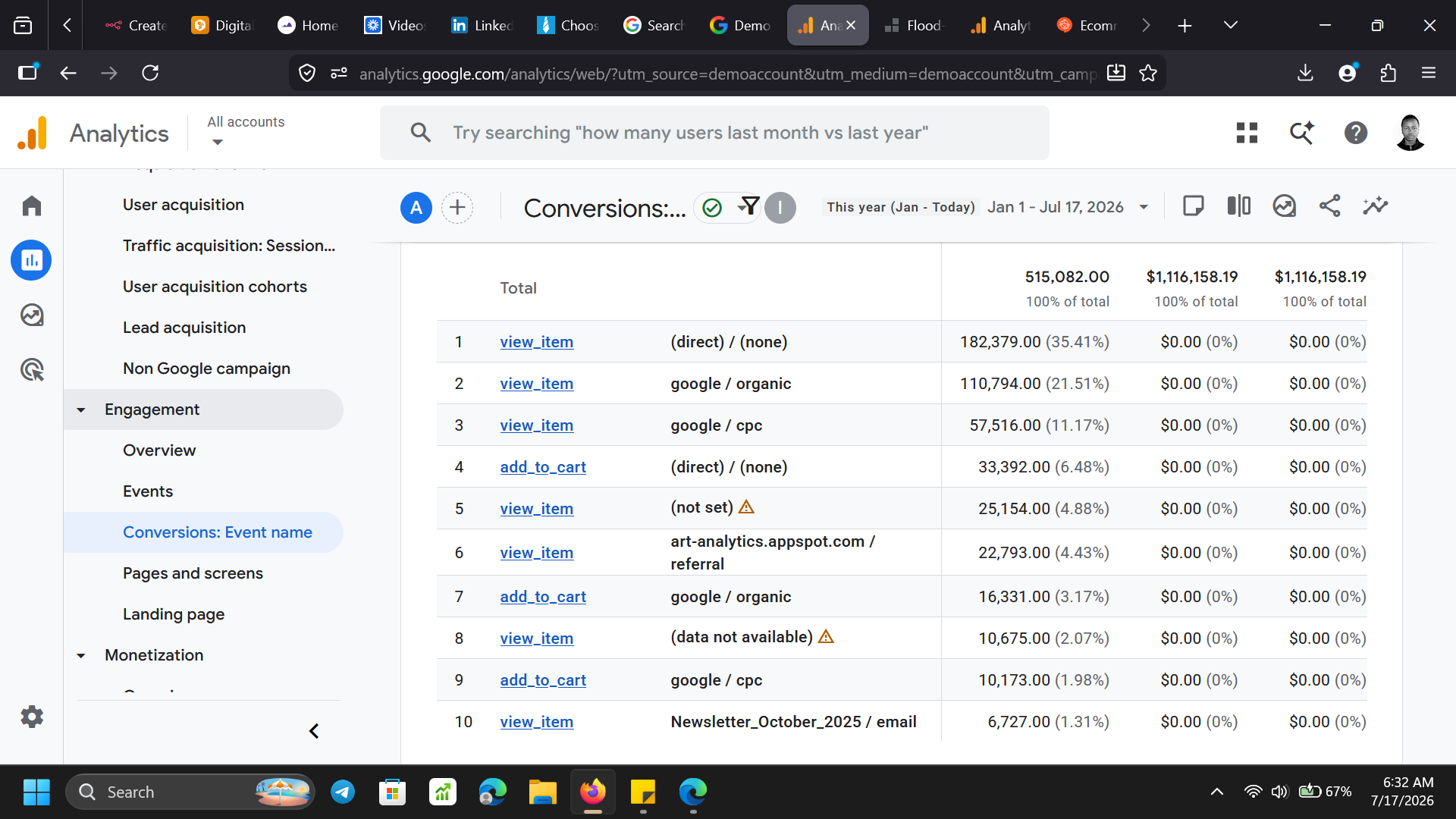Open Non Google campaign report
The height and width of the screenshot is (819, 1456).
coord(206,369)
